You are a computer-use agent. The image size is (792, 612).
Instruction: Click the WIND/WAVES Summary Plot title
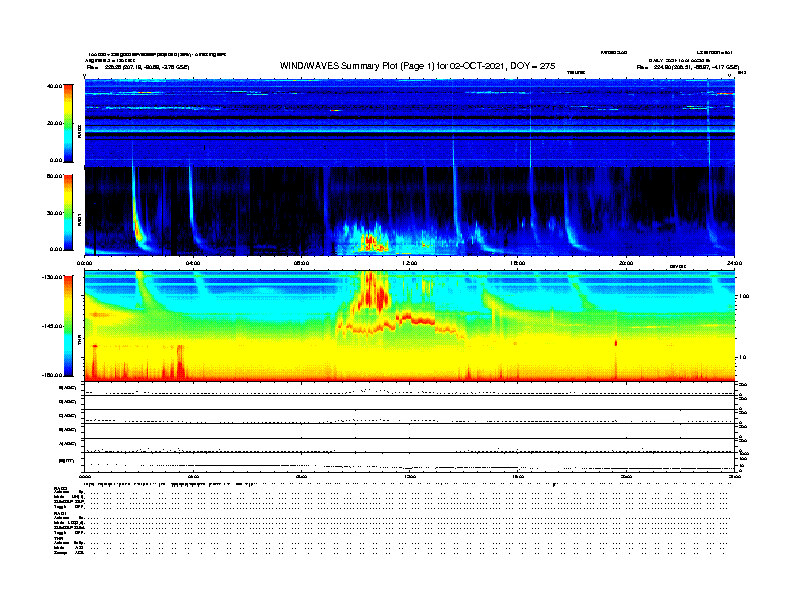417,66
